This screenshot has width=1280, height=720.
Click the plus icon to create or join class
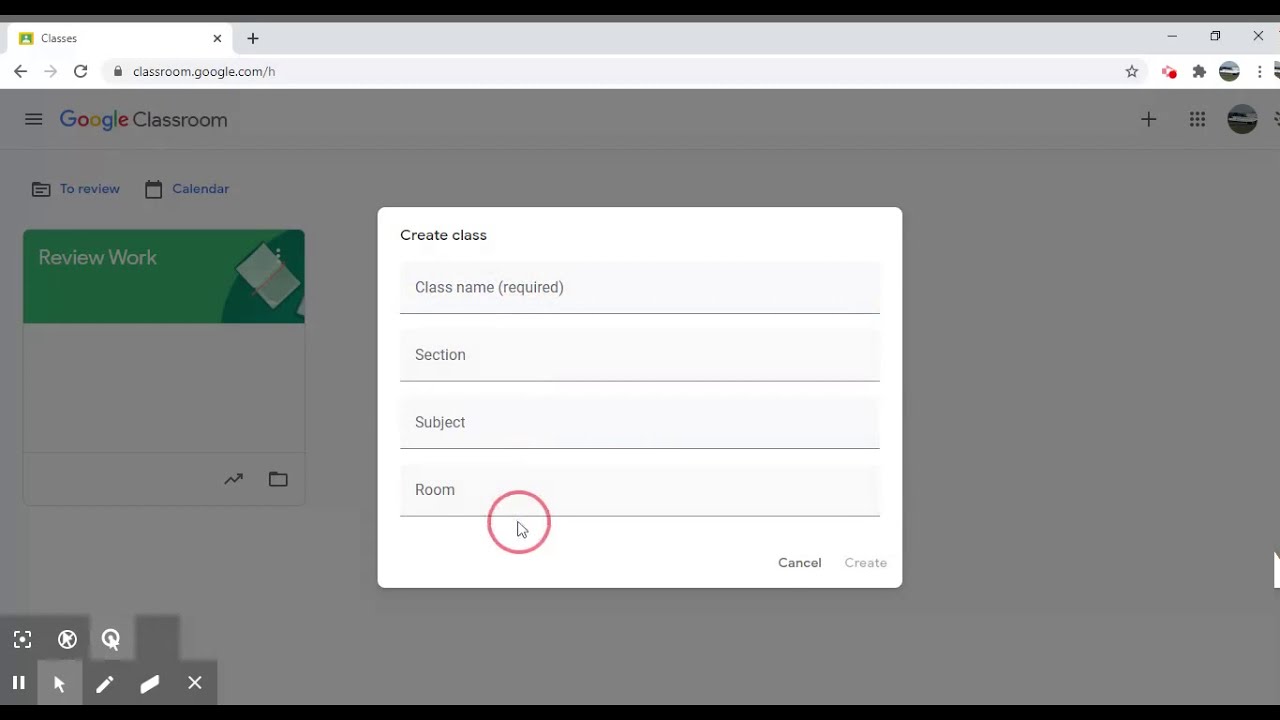tap(1148, 119)
